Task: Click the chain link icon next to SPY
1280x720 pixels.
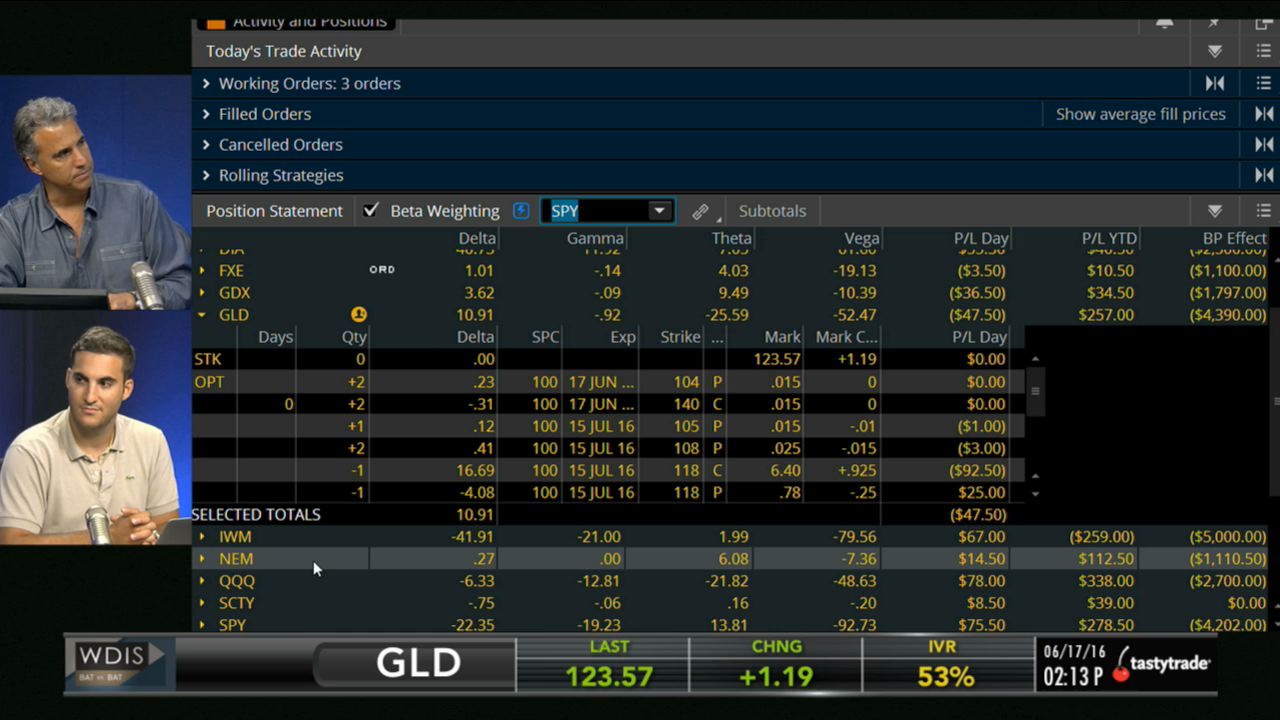Action: click(700, 211)
